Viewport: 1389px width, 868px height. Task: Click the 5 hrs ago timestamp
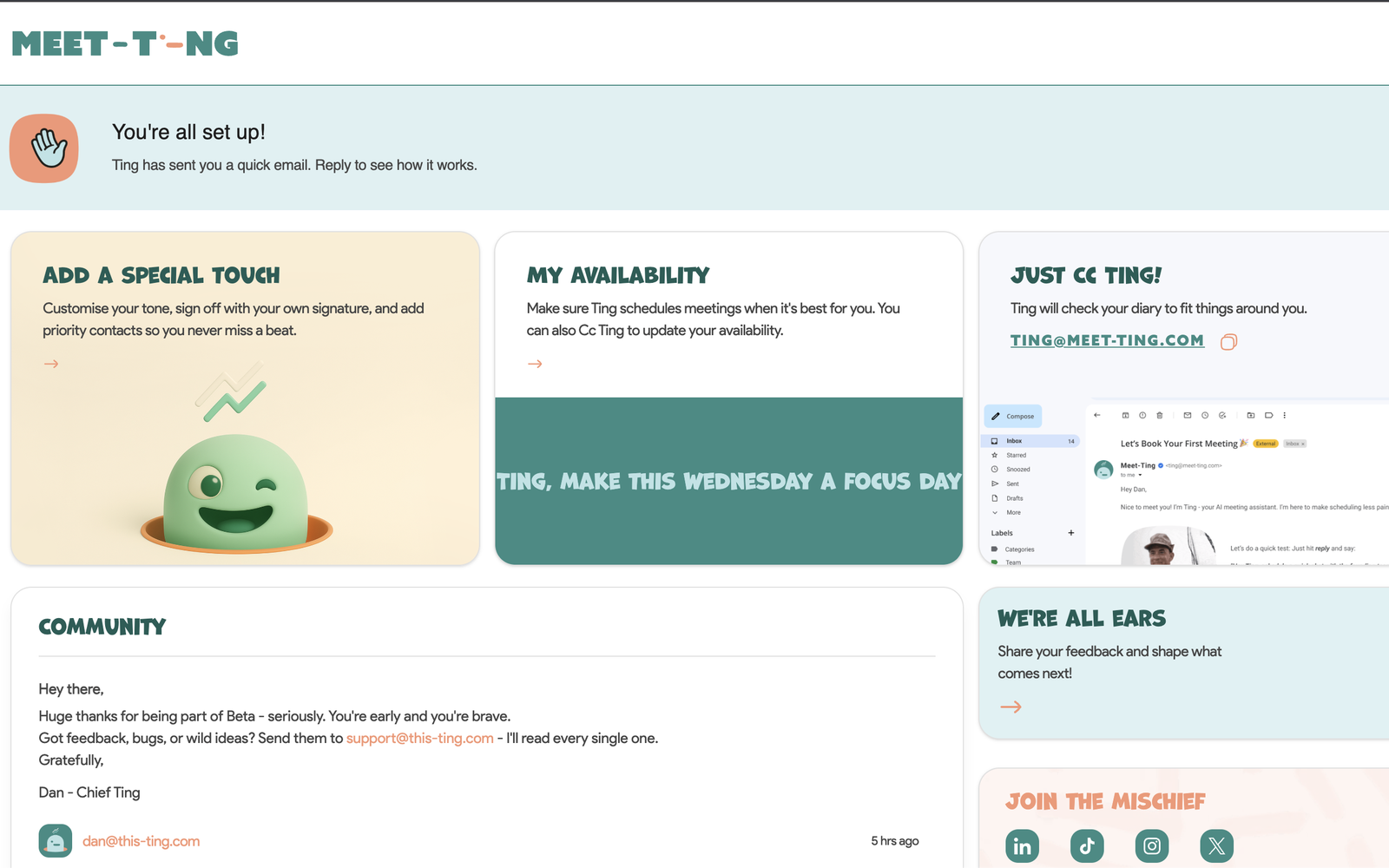895,841
